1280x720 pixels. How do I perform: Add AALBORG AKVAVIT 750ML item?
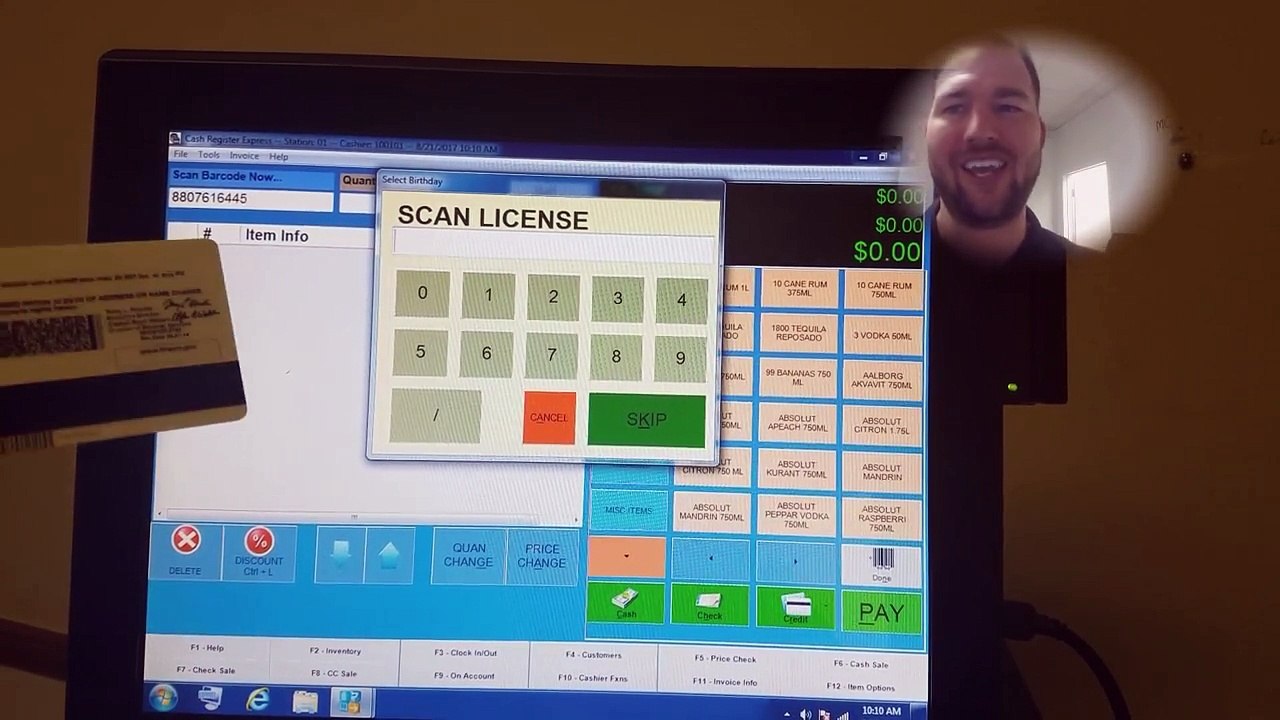coord(882,381)
